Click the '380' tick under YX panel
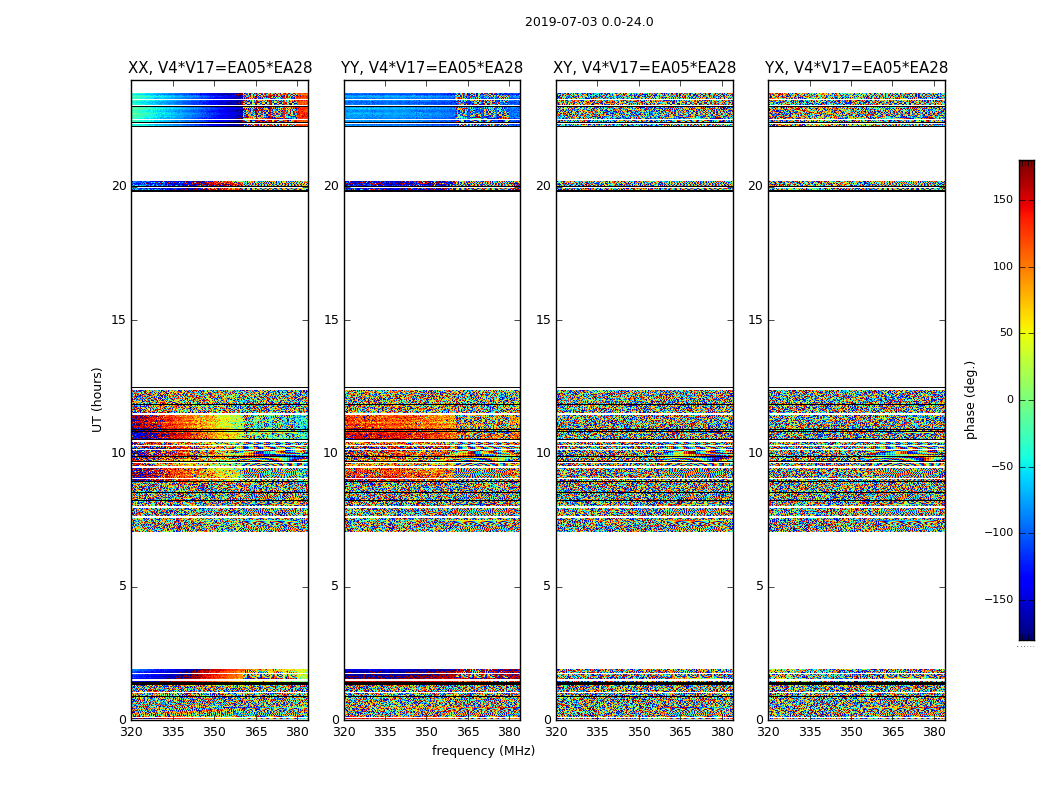The height and width of the screenshot is (800, 1050). pyautogui.click(x=934, y=732)
